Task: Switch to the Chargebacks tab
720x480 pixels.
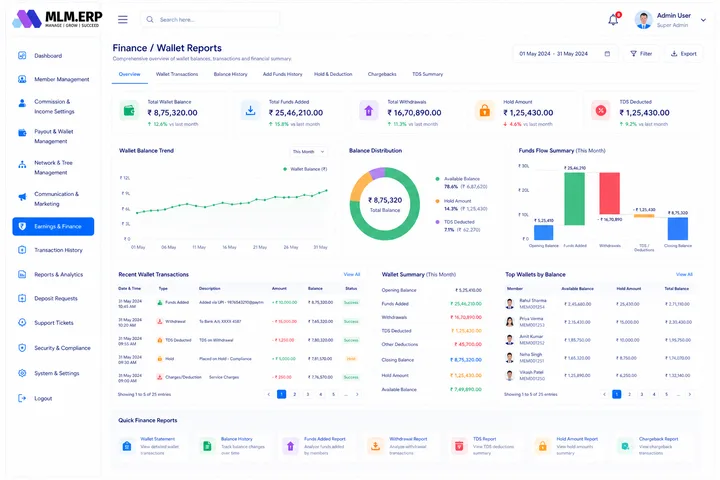Action: 382,74
